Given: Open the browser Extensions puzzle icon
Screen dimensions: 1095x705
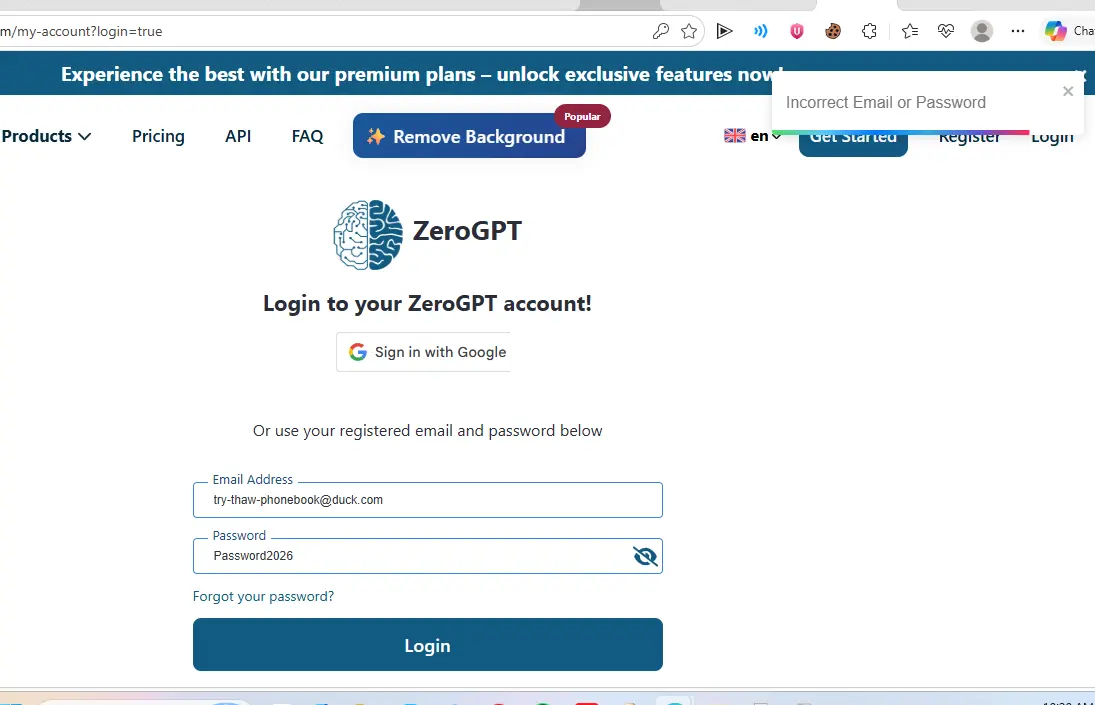Looking at the screenshot, I should 869,31.
